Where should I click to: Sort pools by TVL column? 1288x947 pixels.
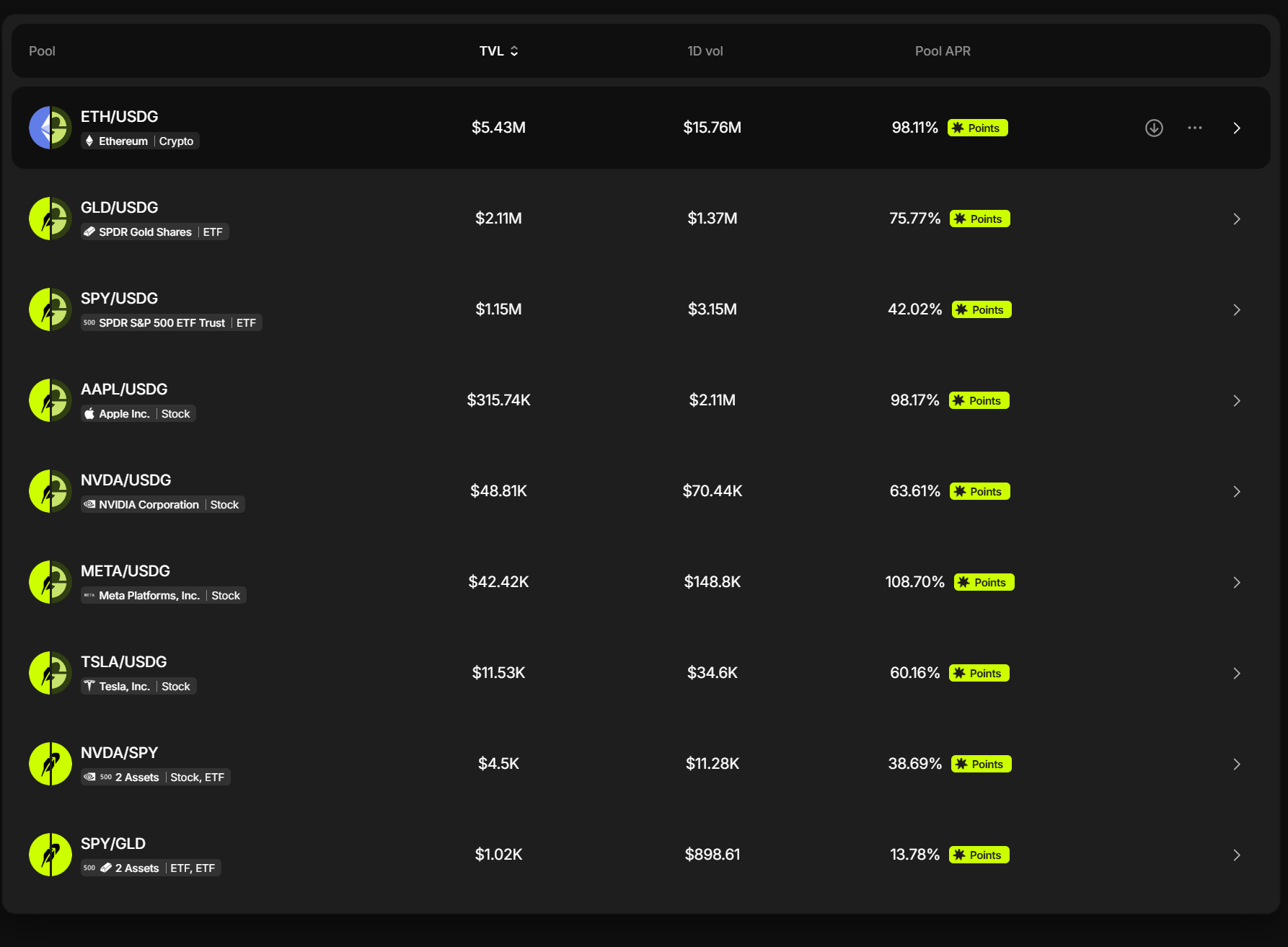(499, 51)
